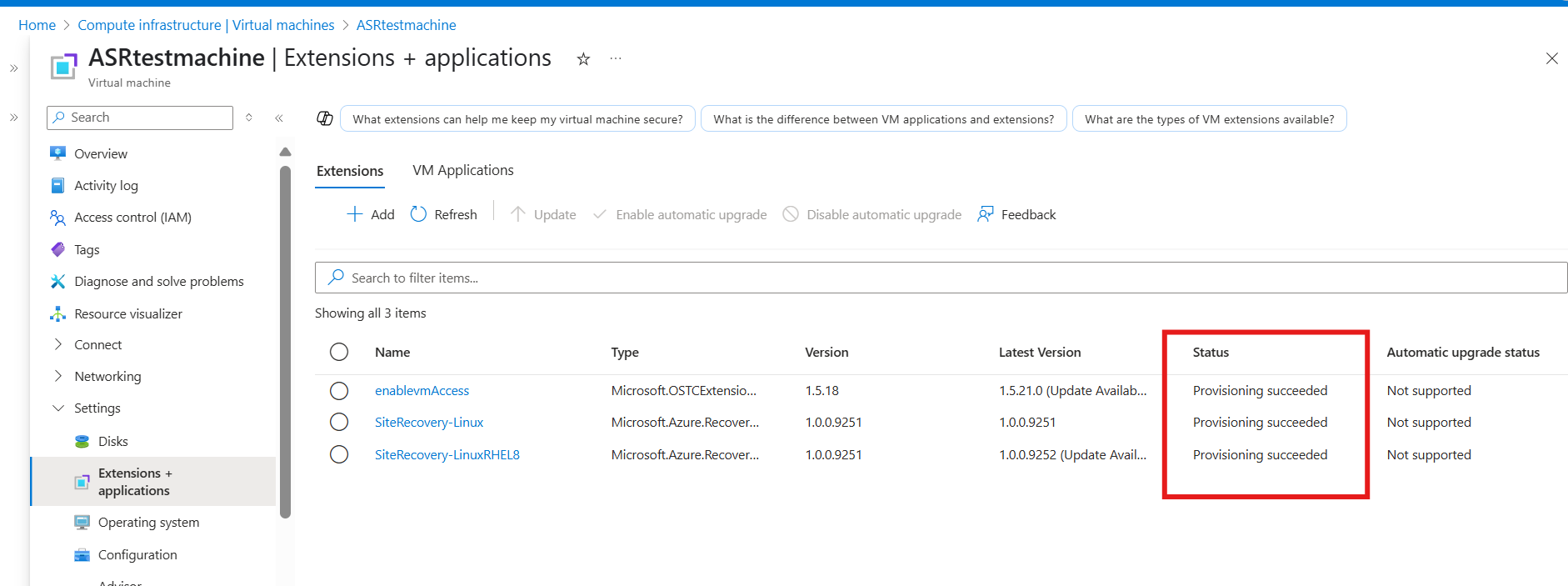Screen dimensions: 1568x586
Task: Sort by the Name column header
Action: point(392,353)
